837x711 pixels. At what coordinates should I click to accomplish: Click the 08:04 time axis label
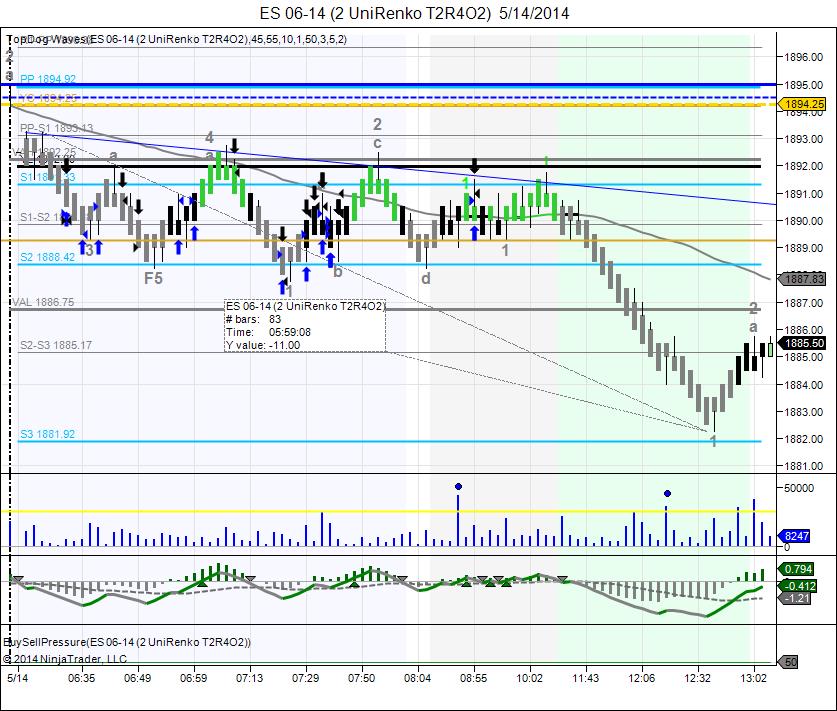pos(417,678)
